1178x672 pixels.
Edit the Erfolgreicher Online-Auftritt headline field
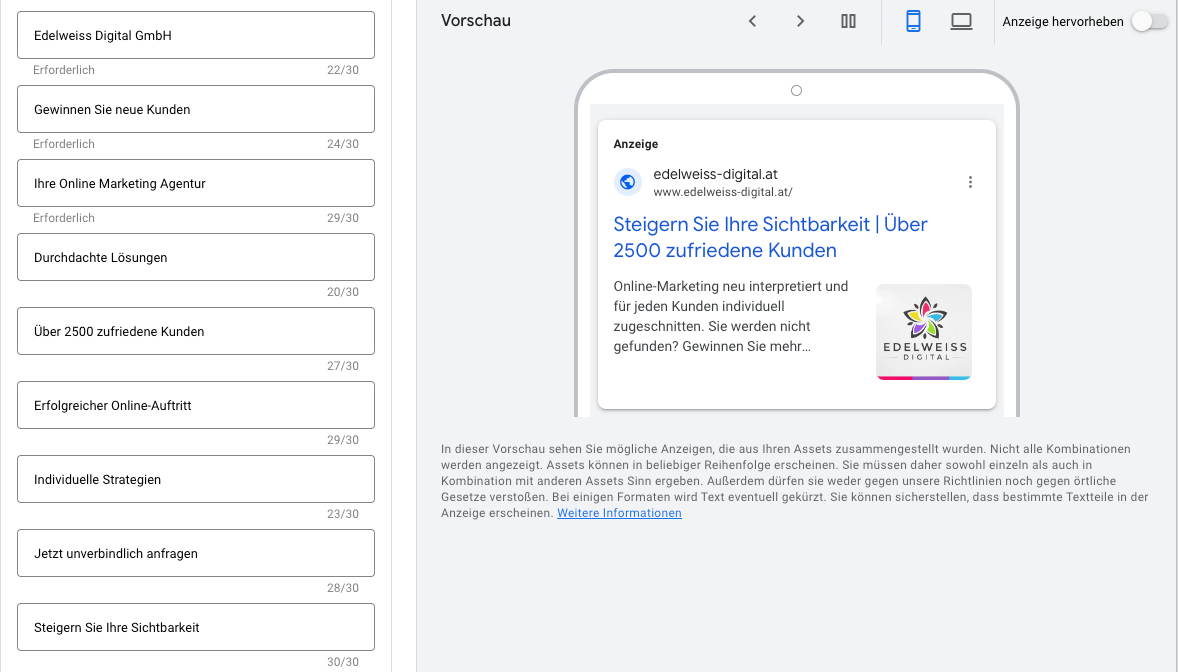point(196,405)
